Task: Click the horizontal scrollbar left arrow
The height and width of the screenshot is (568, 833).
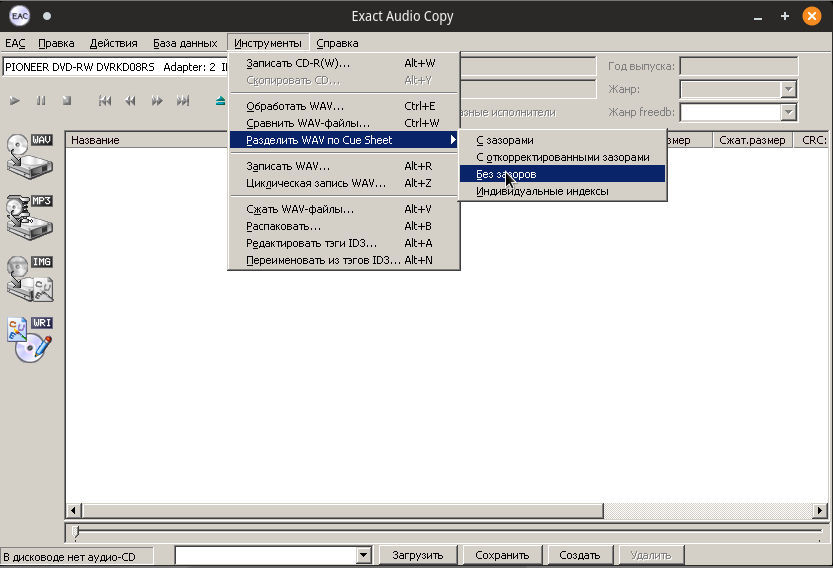Action: pos(73,511)
